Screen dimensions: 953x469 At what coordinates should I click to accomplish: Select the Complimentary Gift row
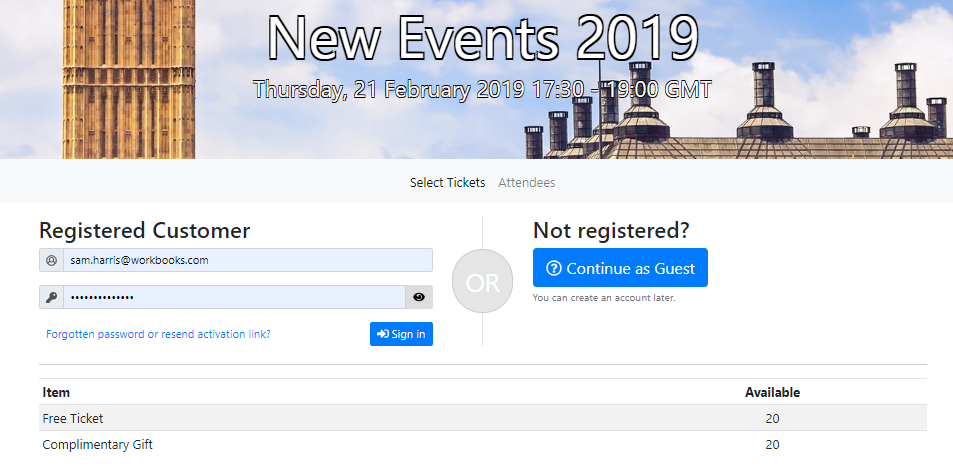point(483,444)
